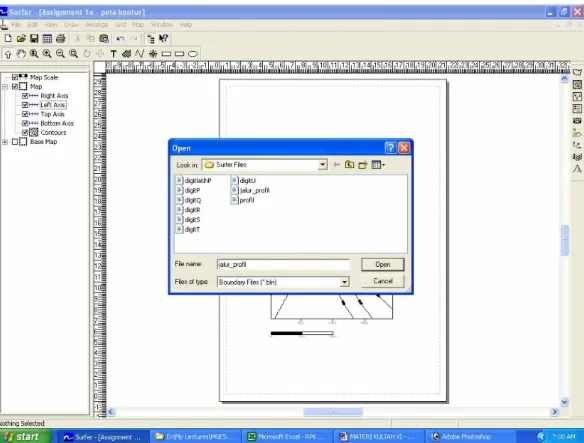Open the File menu
Image resolution: width=584 pixels, height=443 pixels.
click(x=16, y=25)
